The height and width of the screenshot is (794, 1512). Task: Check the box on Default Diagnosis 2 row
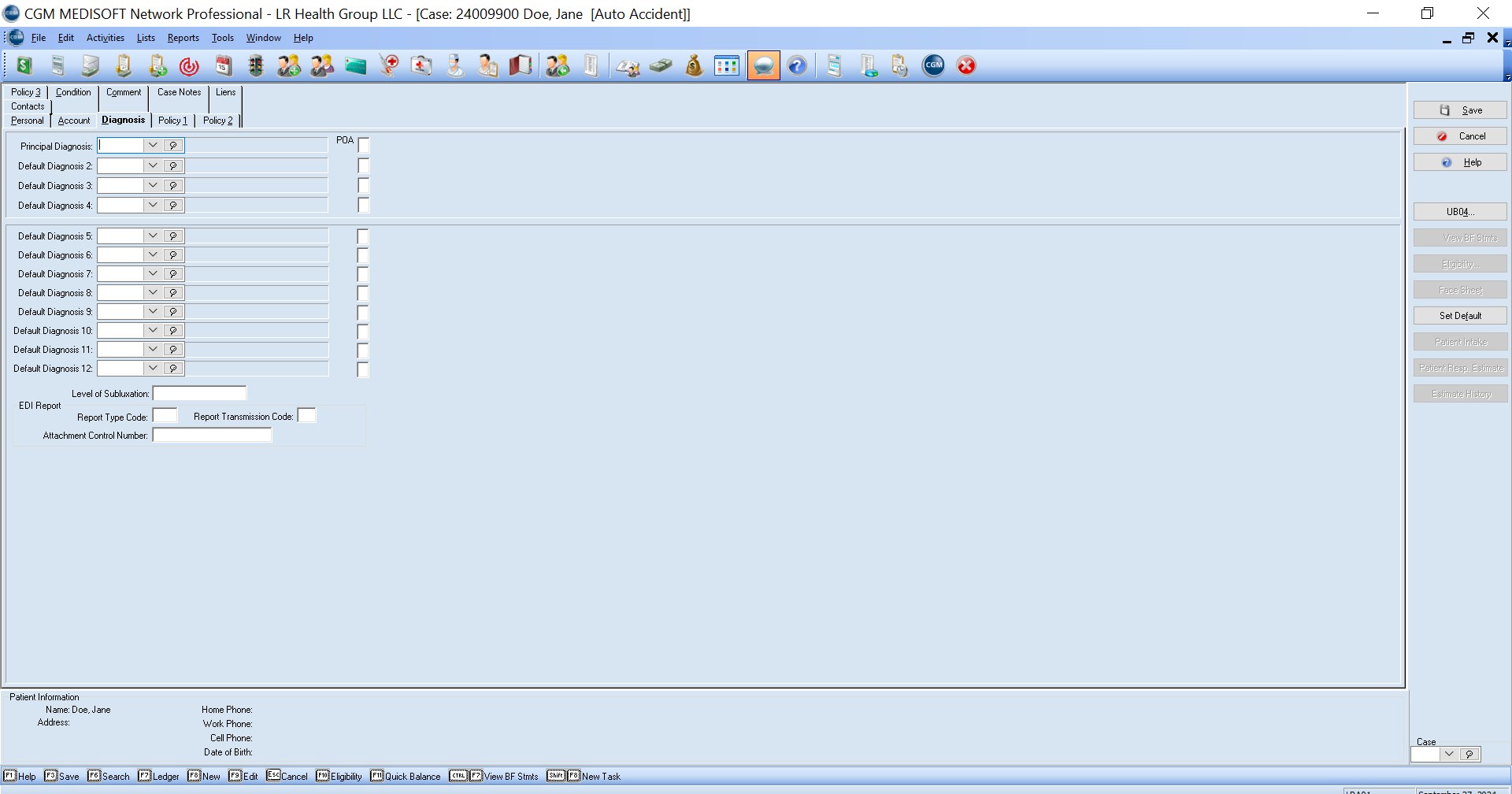point(363,165)
